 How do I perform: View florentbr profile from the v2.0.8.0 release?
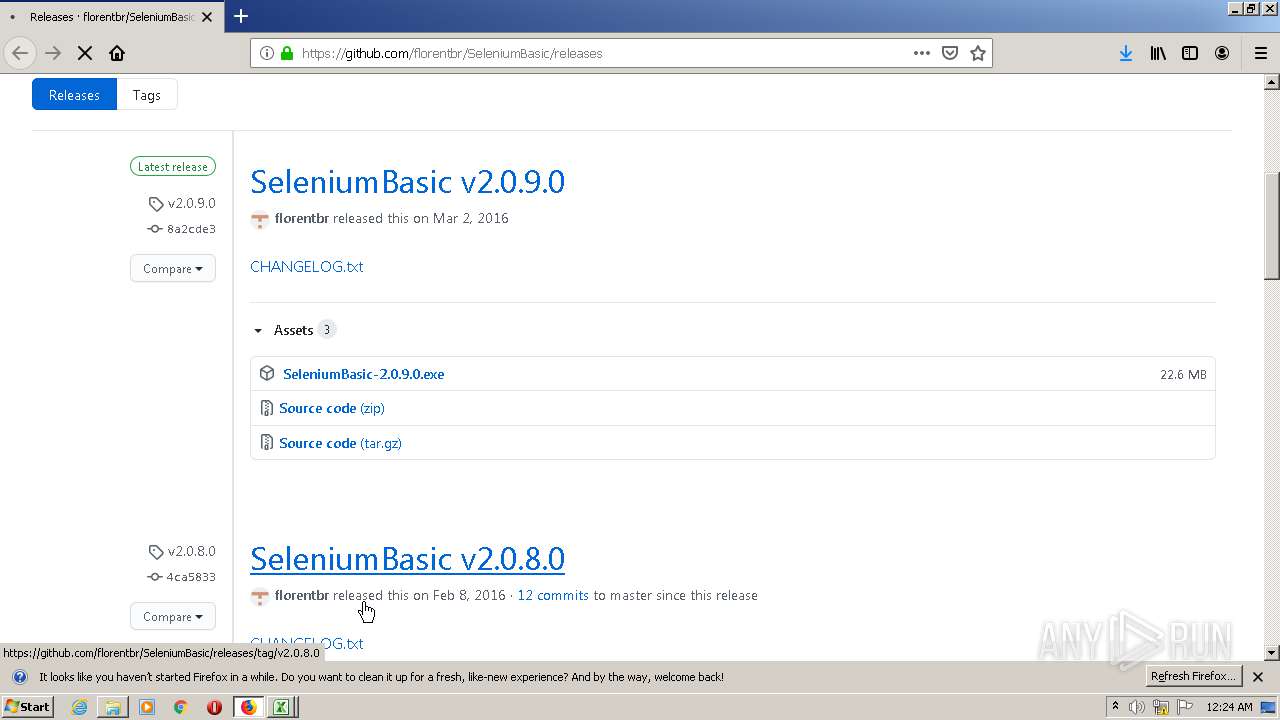(302, 595)
